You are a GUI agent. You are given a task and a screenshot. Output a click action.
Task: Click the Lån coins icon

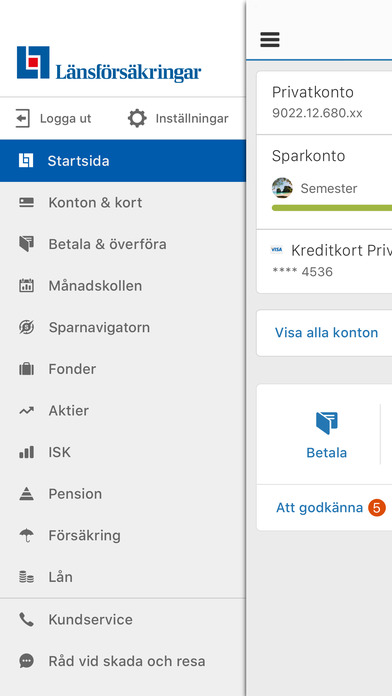[x=26, y=577]
